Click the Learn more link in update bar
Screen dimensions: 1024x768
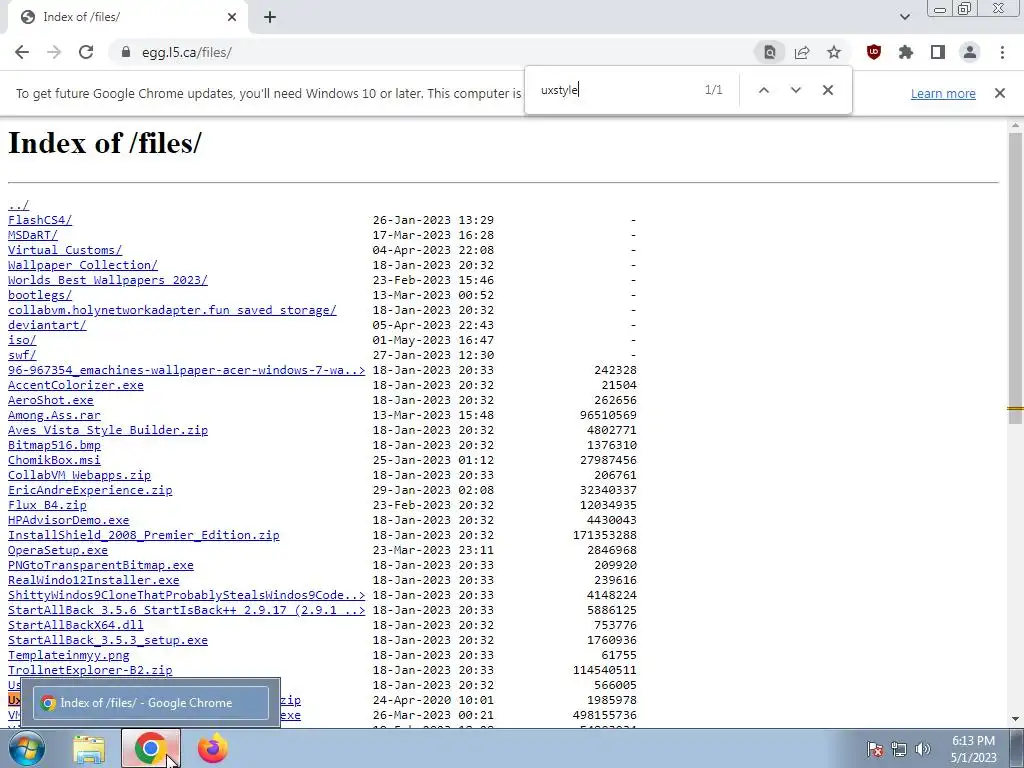(x=943, y=93)
